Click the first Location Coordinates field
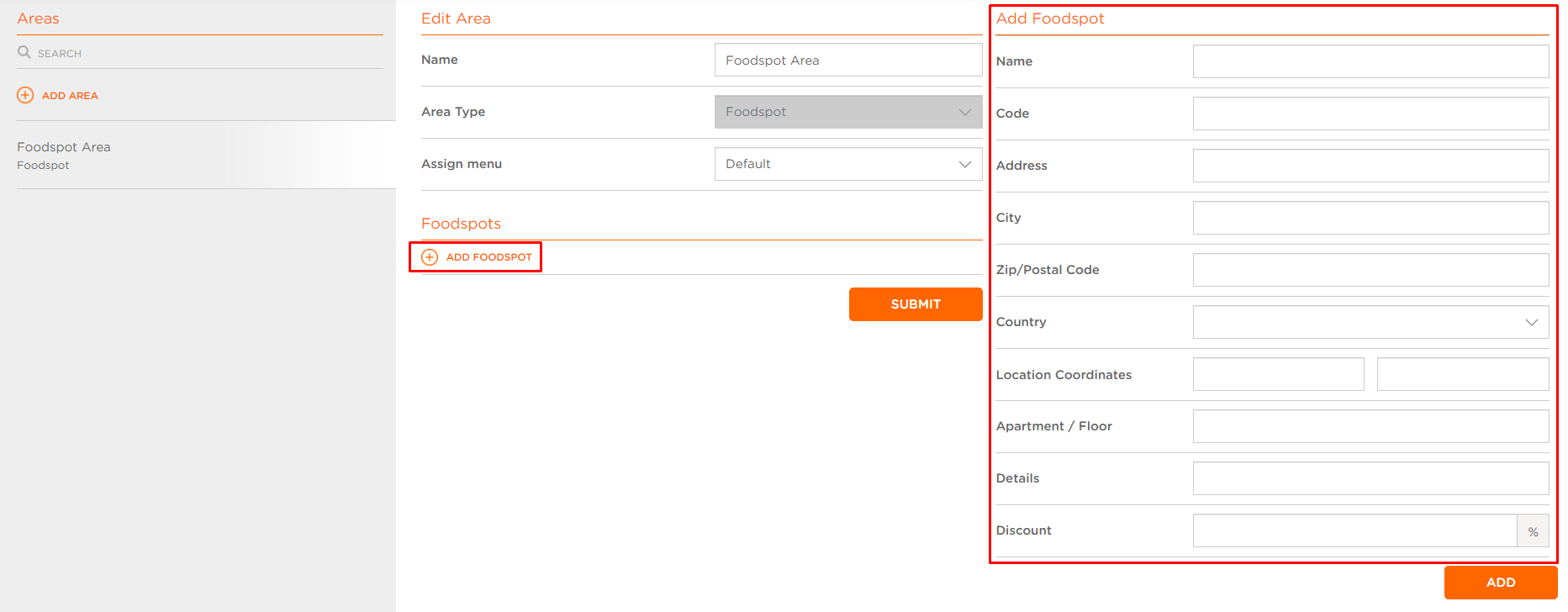Viewport: 1568px width, 612px height. click(1278, 374)
